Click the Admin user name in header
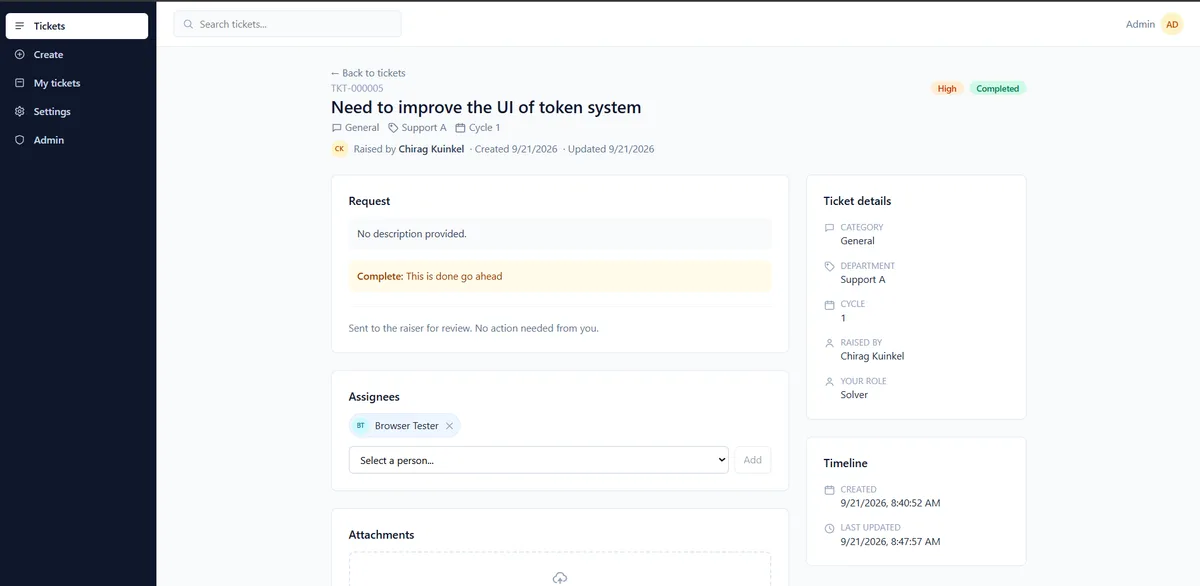 point(1140,24)
